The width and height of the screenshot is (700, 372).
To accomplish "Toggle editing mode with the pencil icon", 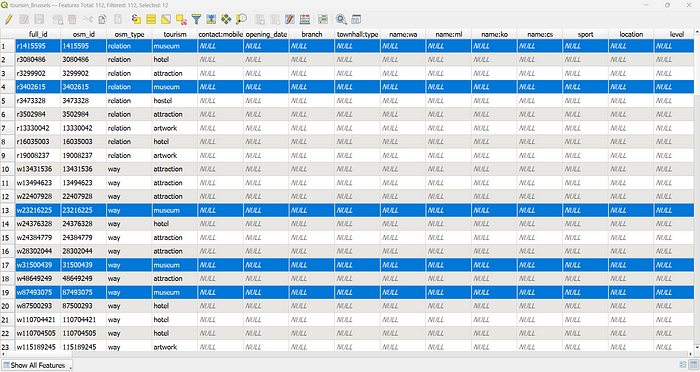I will tap(8, 19).
